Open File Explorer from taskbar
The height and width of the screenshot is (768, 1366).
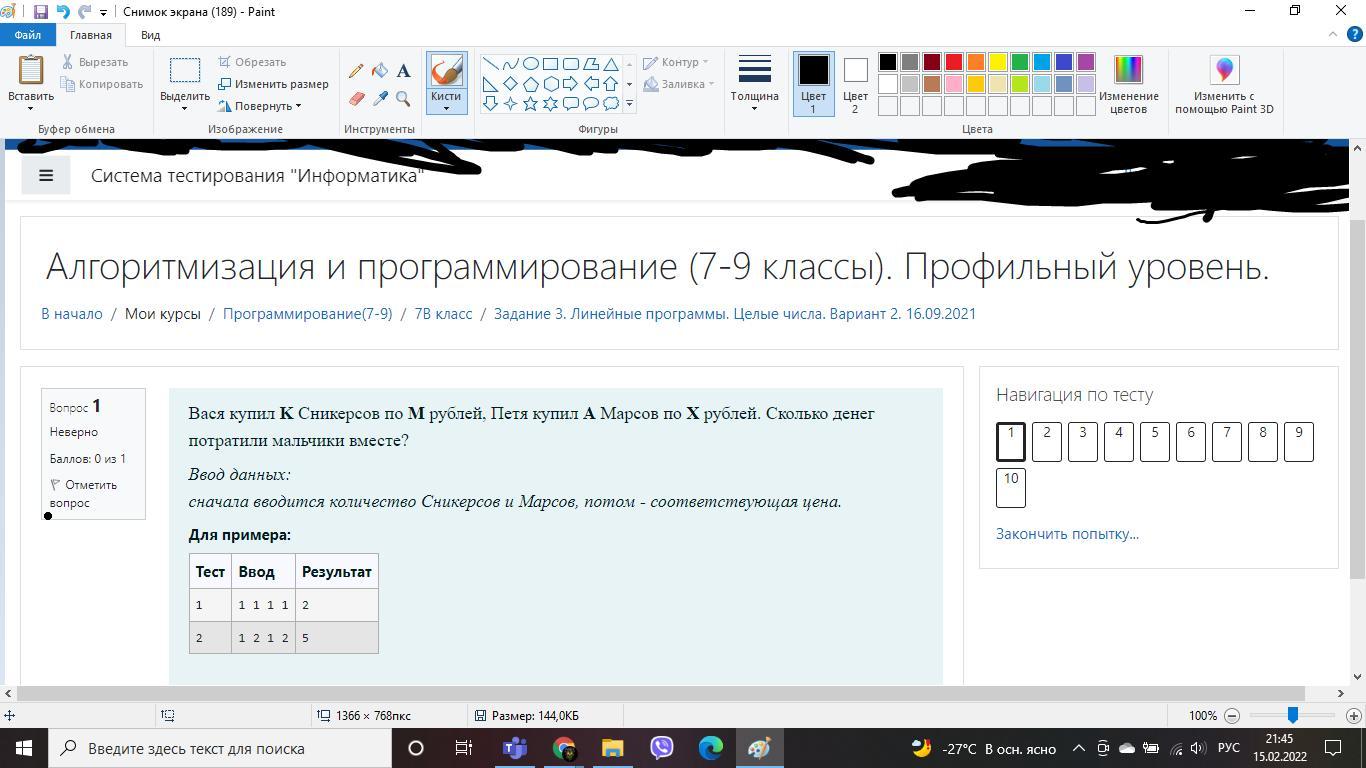613,748
